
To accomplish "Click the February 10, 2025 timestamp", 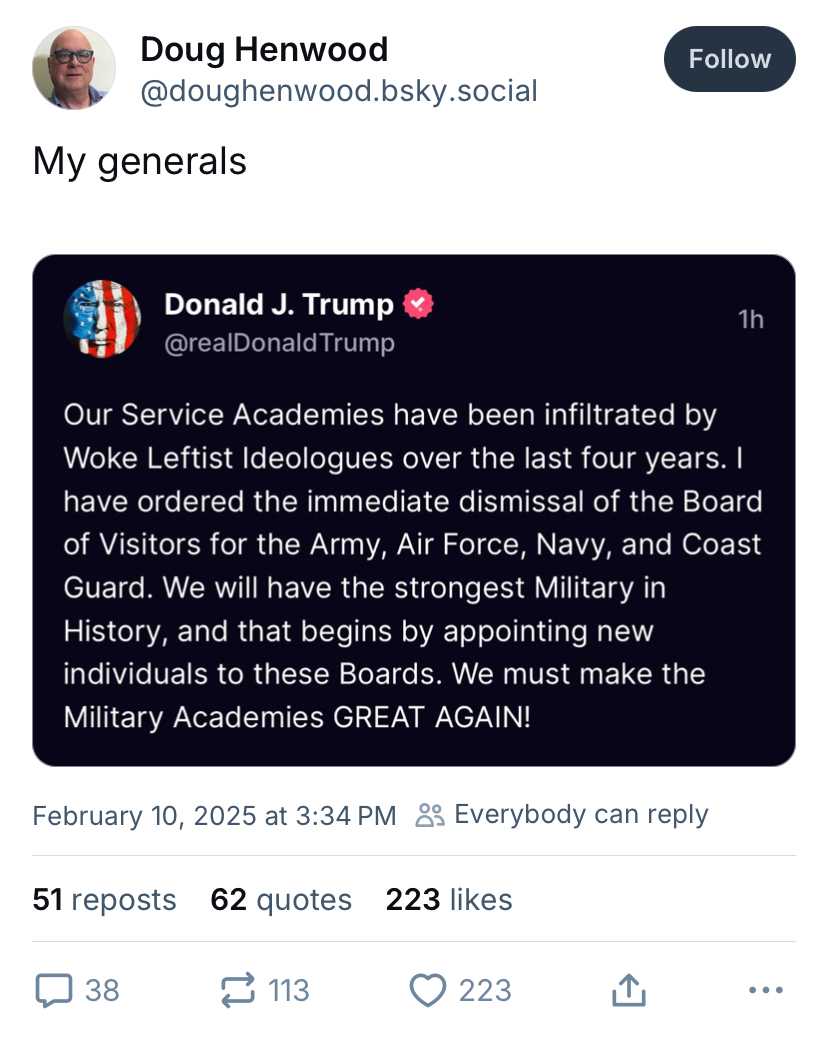I will [x=215, y=815].
